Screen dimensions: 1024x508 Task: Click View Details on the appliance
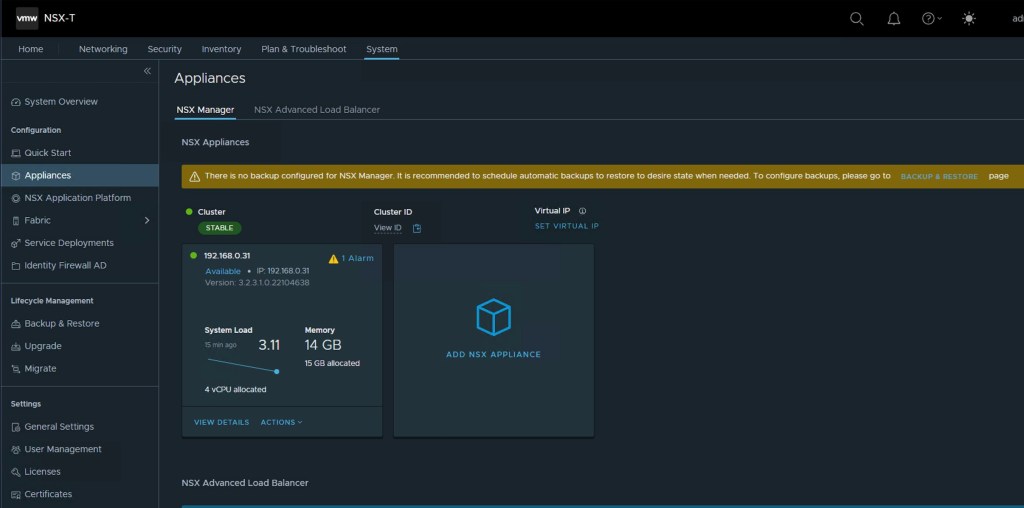(x=221, y=422)
